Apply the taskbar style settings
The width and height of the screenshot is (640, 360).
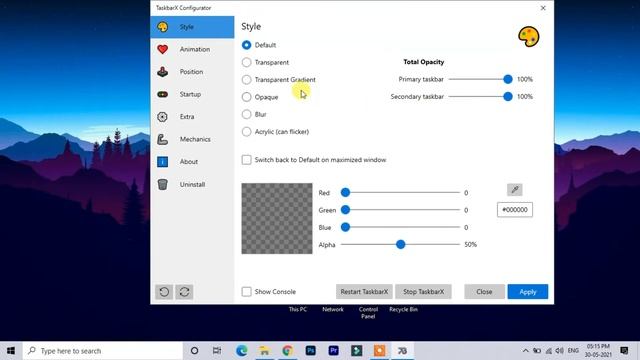tap(528, 292)
